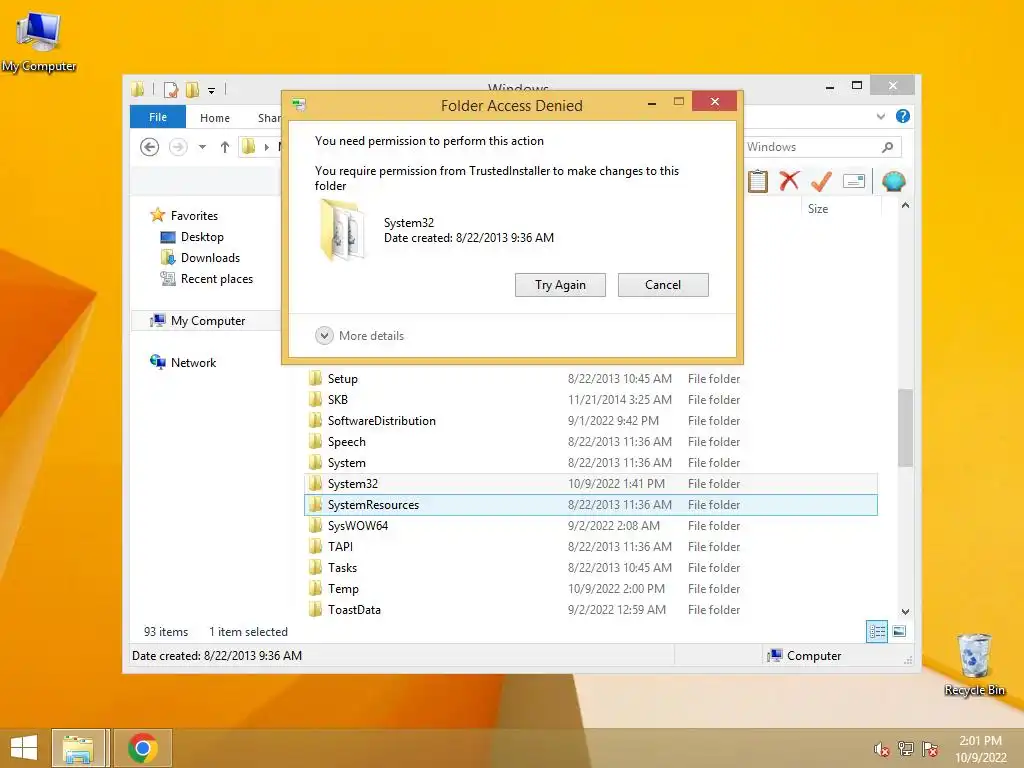Click the SKB folder's icon

315,400
